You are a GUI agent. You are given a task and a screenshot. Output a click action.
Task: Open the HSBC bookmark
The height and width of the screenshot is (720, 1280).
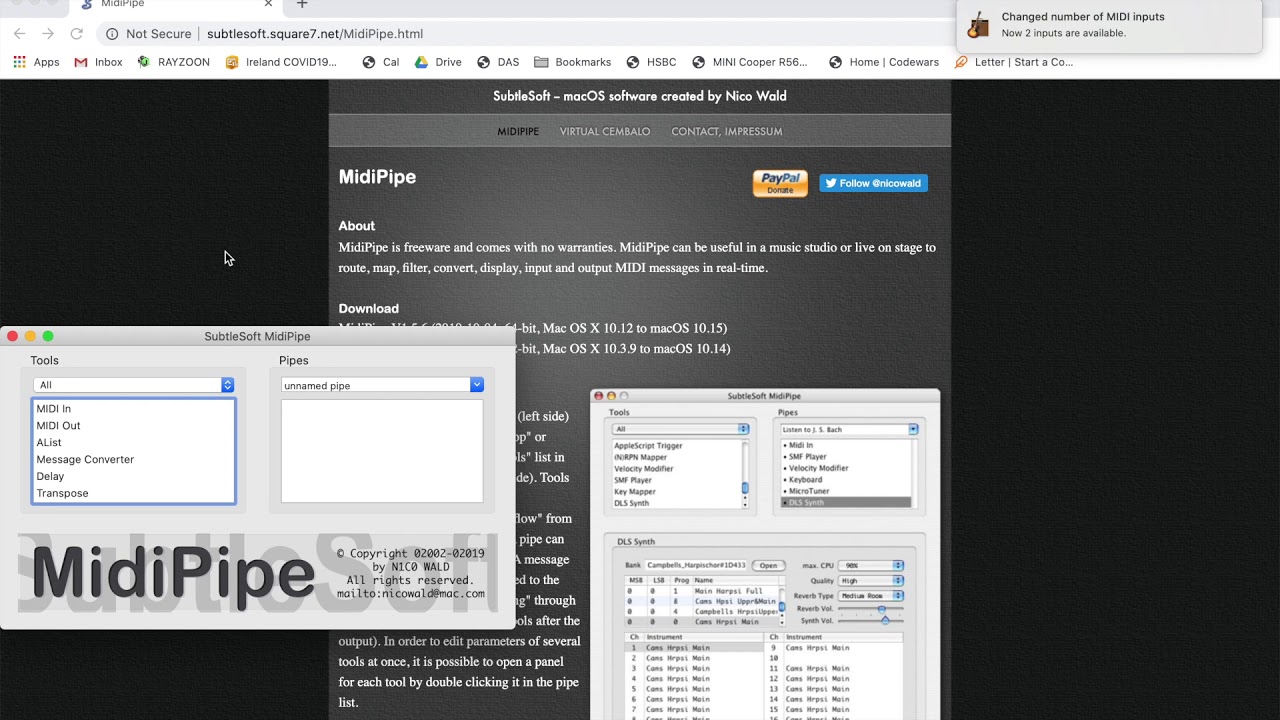tap(652, 62)
